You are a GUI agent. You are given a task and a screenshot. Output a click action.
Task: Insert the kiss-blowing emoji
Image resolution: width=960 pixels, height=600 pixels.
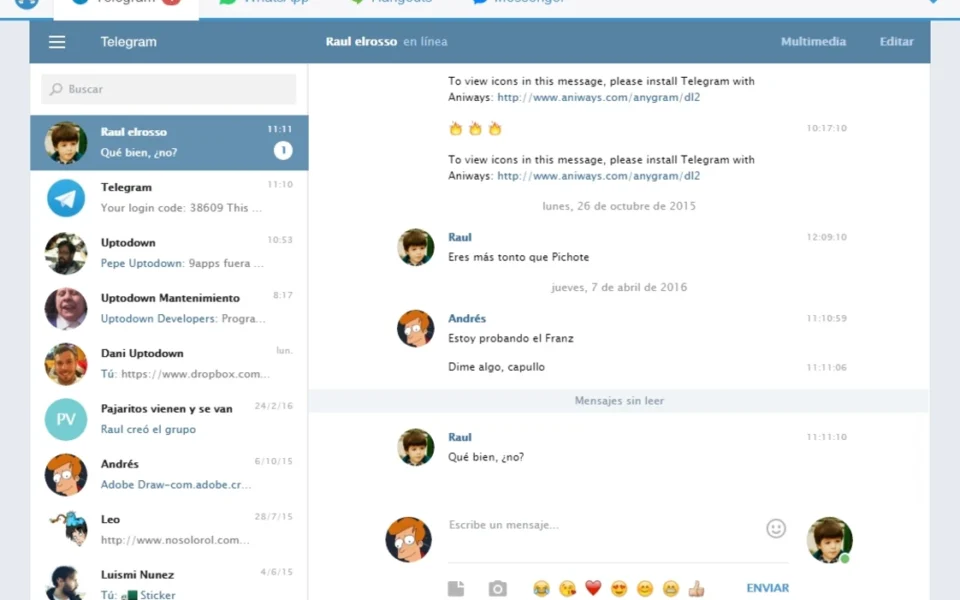point(568,588)
